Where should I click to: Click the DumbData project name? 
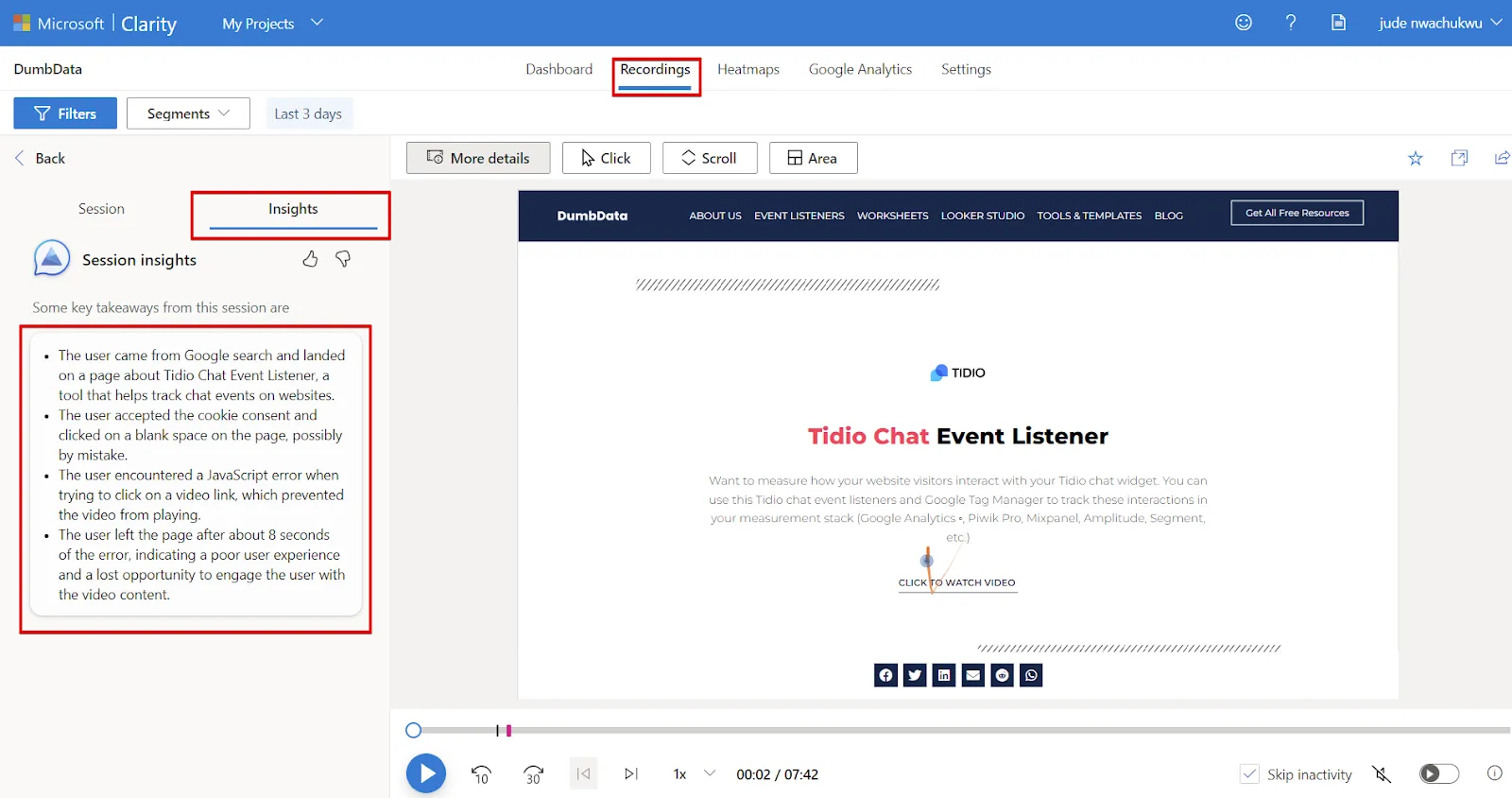48,69
